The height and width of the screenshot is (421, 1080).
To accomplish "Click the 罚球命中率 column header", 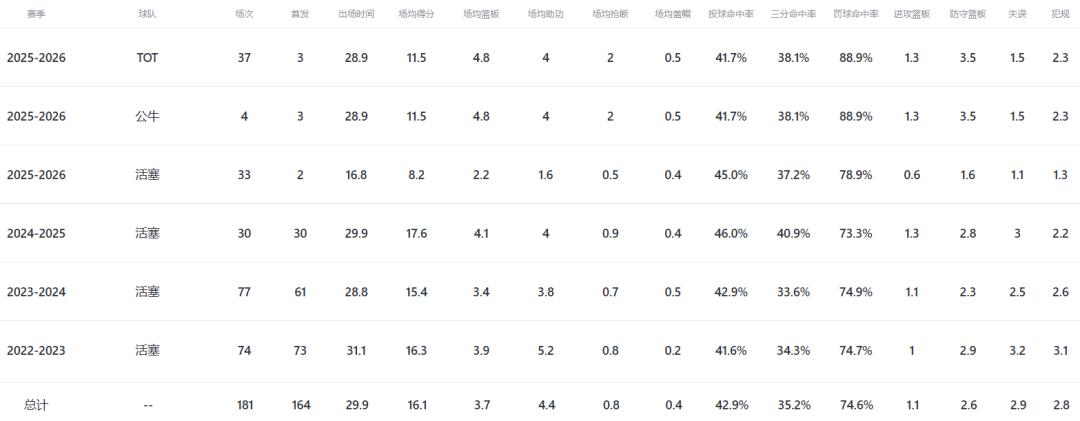I will point(856,15).
